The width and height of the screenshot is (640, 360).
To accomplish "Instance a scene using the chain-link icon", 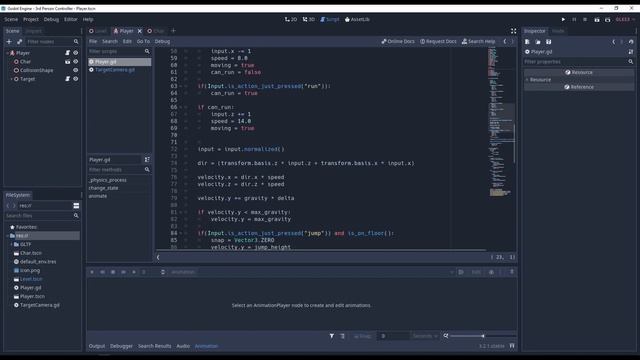I will coord(19,42).
